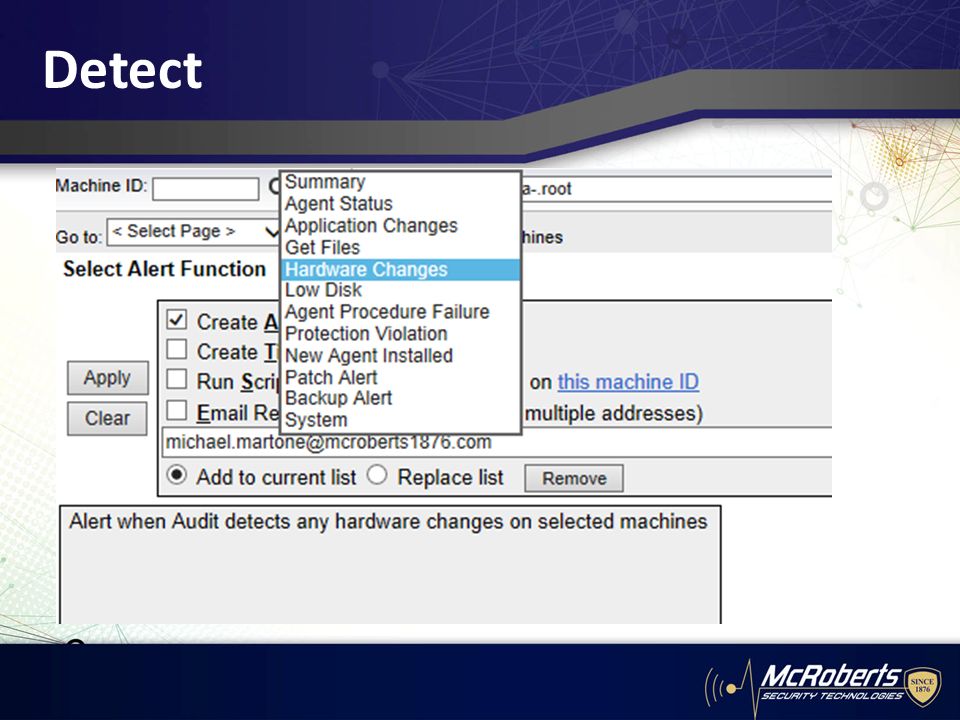The image size is (960, 720).
Task: Open the Select Page dropdown
Action: (x=194, y=232)
